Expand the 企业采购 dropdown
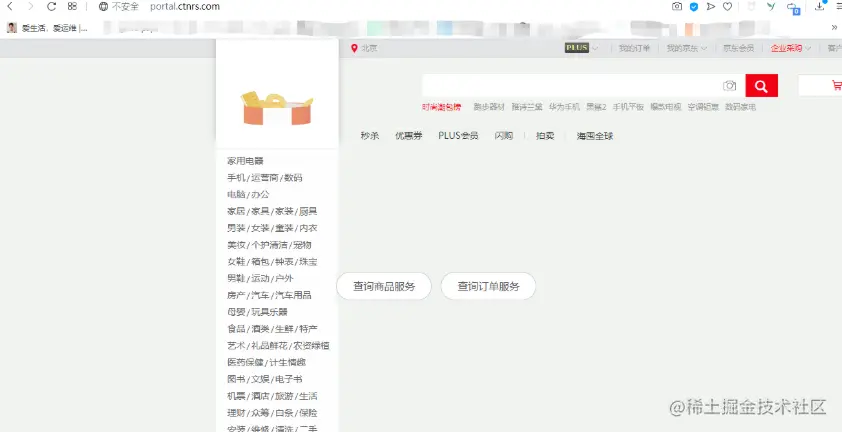The width and height of the screenshot is (842, 432). tap(790, 48)
